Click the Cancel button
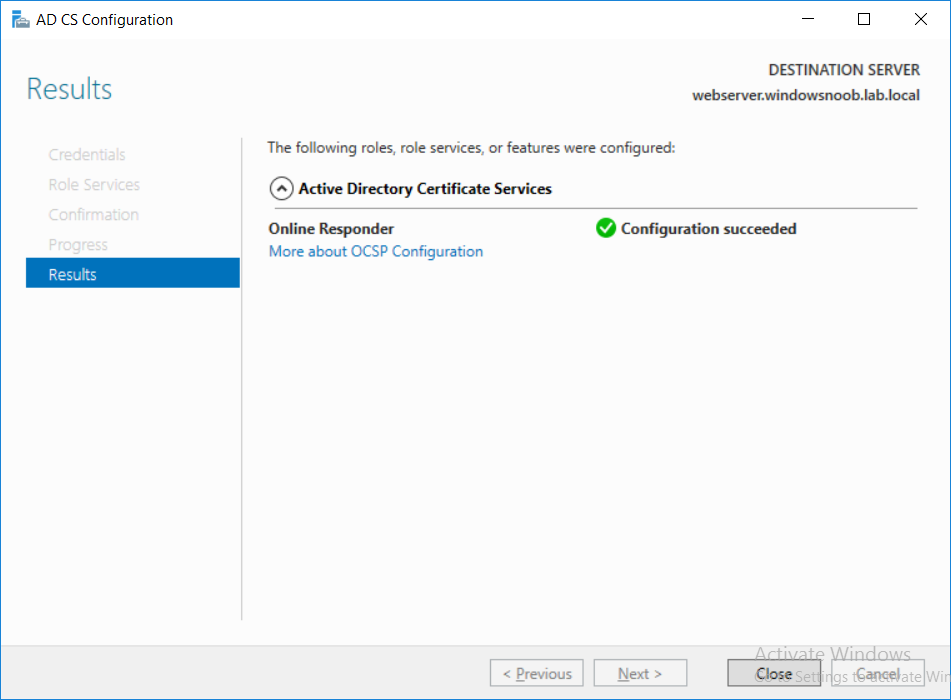Screen dimensions: 951x700 pyautogui.click(x=878, y=673)
